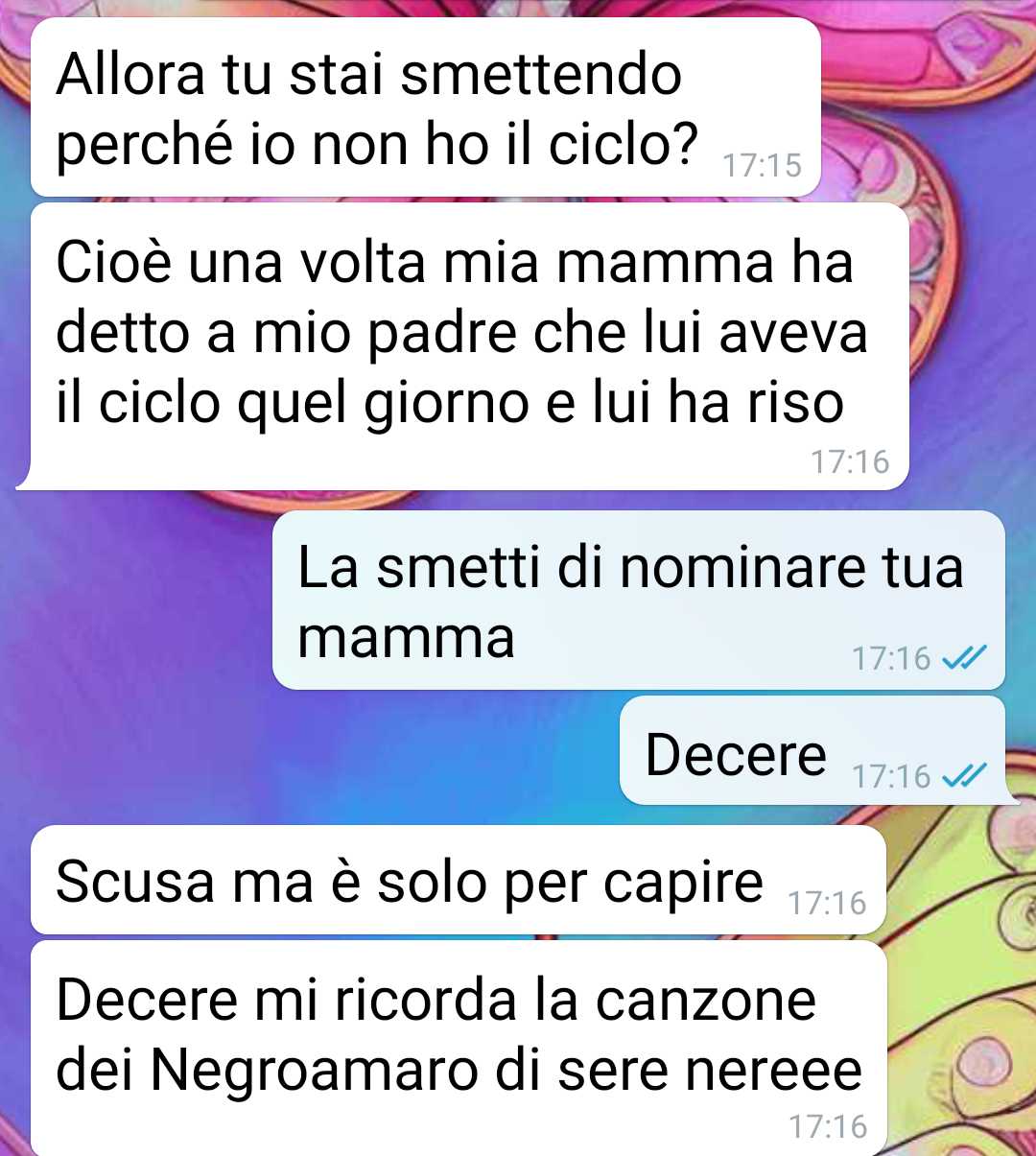Select the sent "Decere" bubble
This screenshot has width=1036, height=1156.
pos(814,750)
